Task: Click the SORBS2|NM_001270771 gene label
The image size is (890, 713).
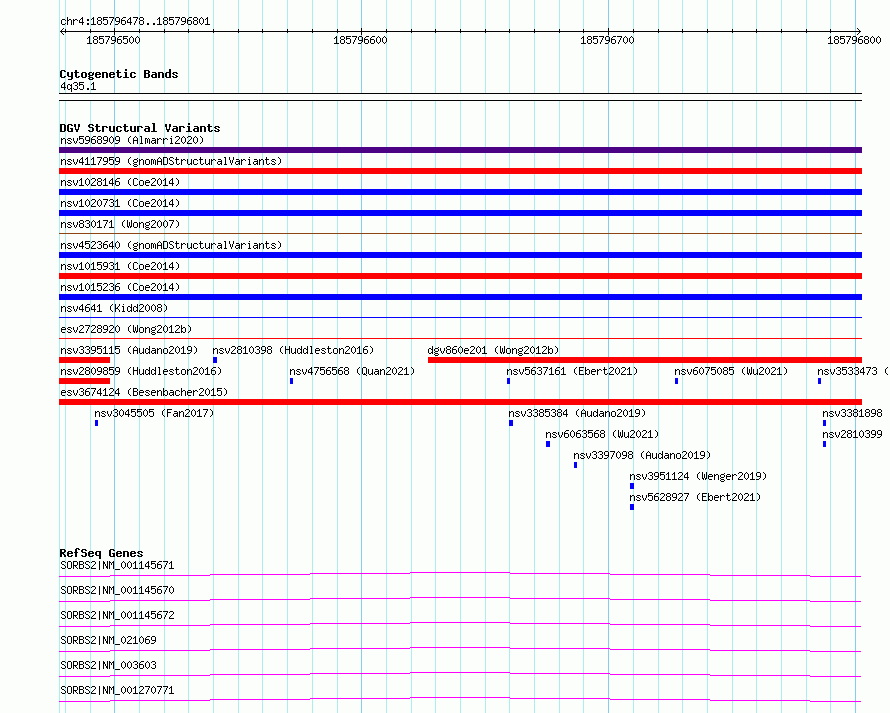Action: tap(117, 690)
